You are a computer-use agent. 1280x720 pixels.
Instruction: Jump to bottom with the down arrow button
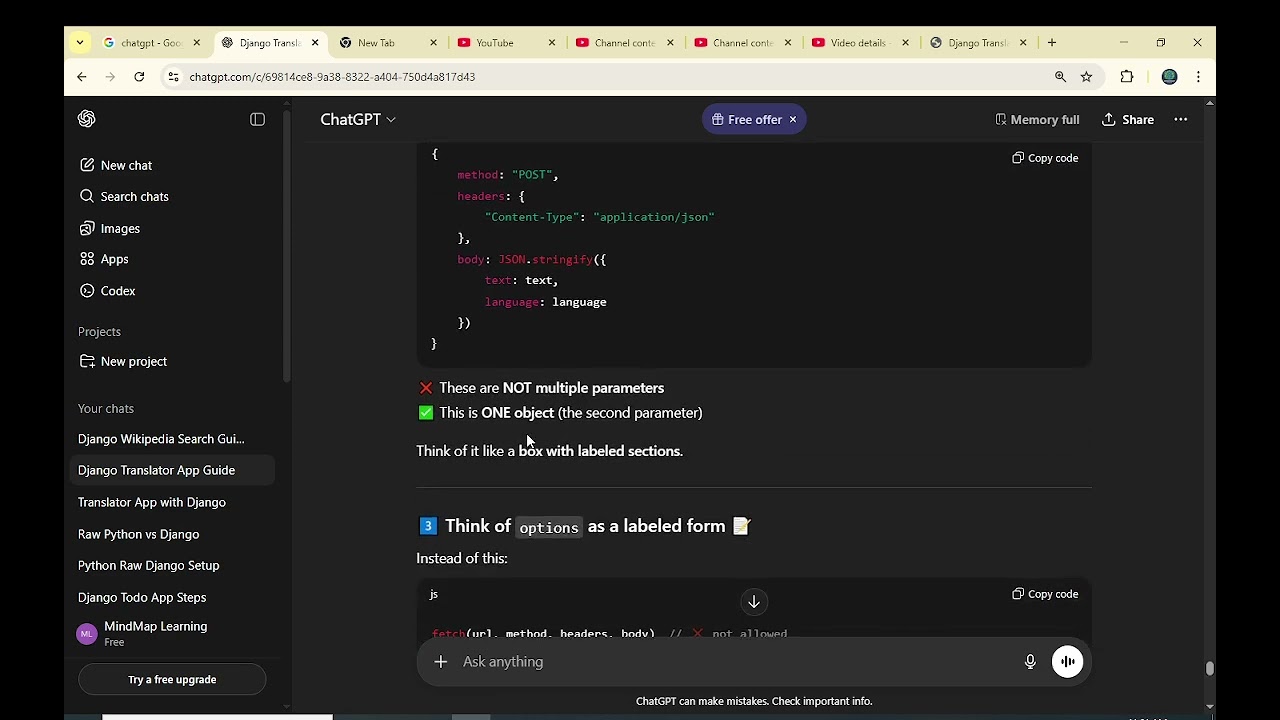pos(754,602)
